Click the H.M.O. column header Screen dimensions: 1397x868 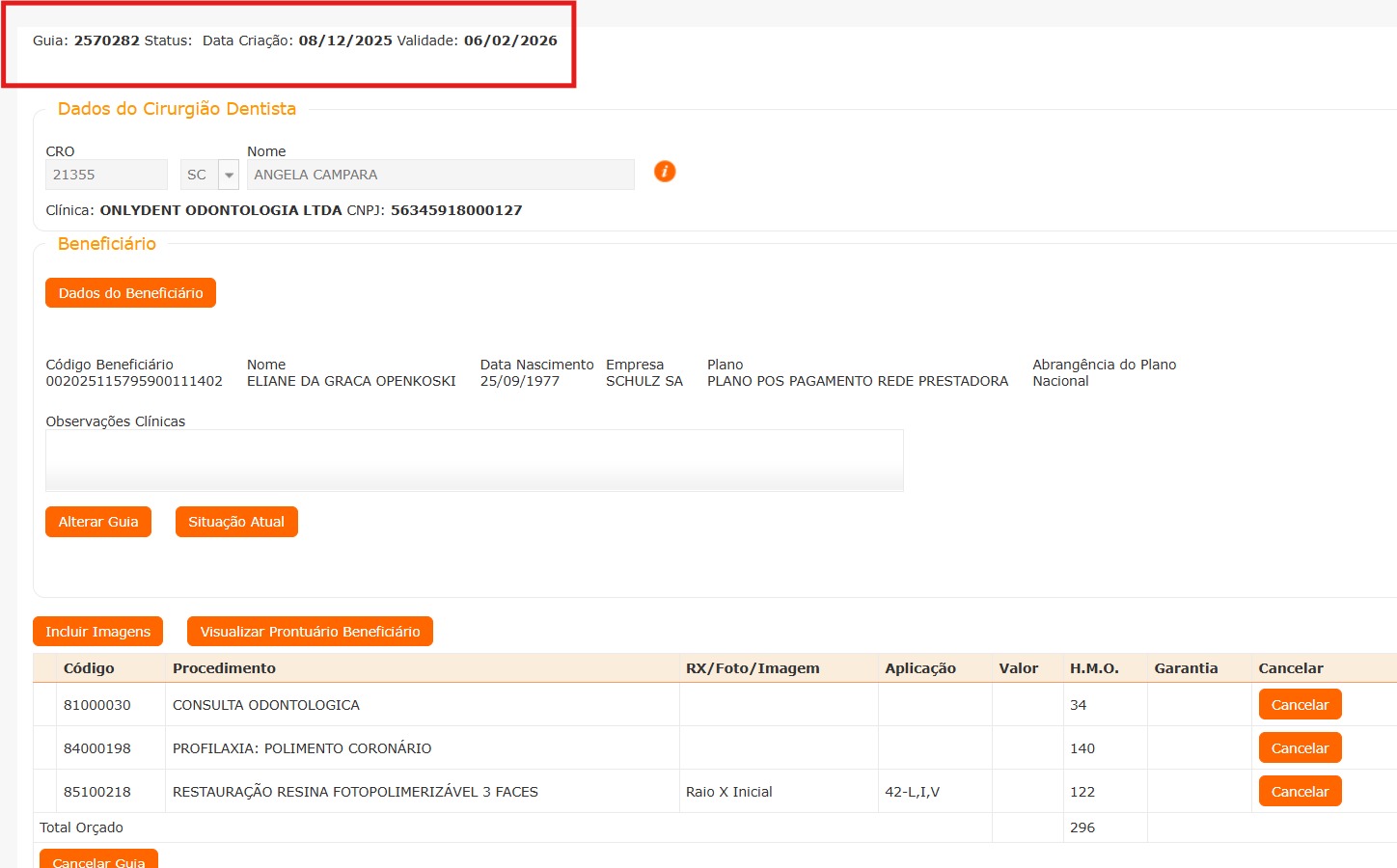click(1094, 668)
